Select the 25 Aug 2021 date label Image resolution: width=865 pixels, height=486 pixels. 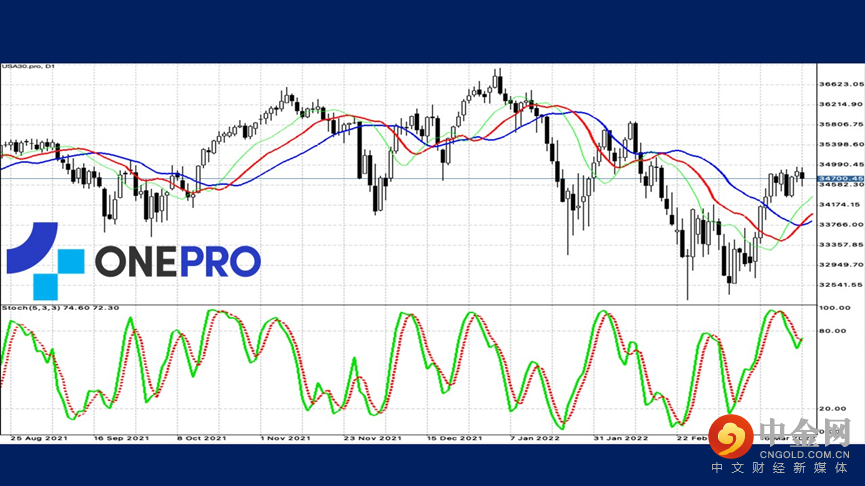(x=39, y=438)
